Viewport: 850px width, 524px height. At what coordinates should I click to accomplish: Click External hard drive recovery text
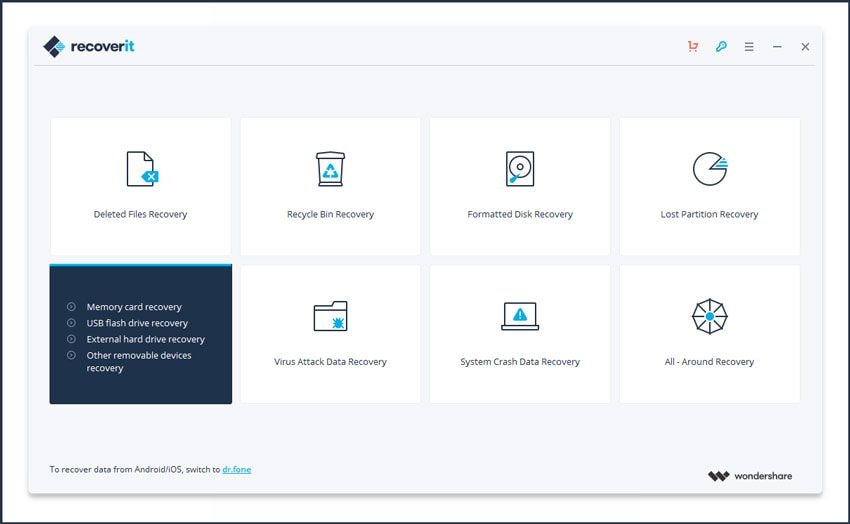click(x=146, y=339)
